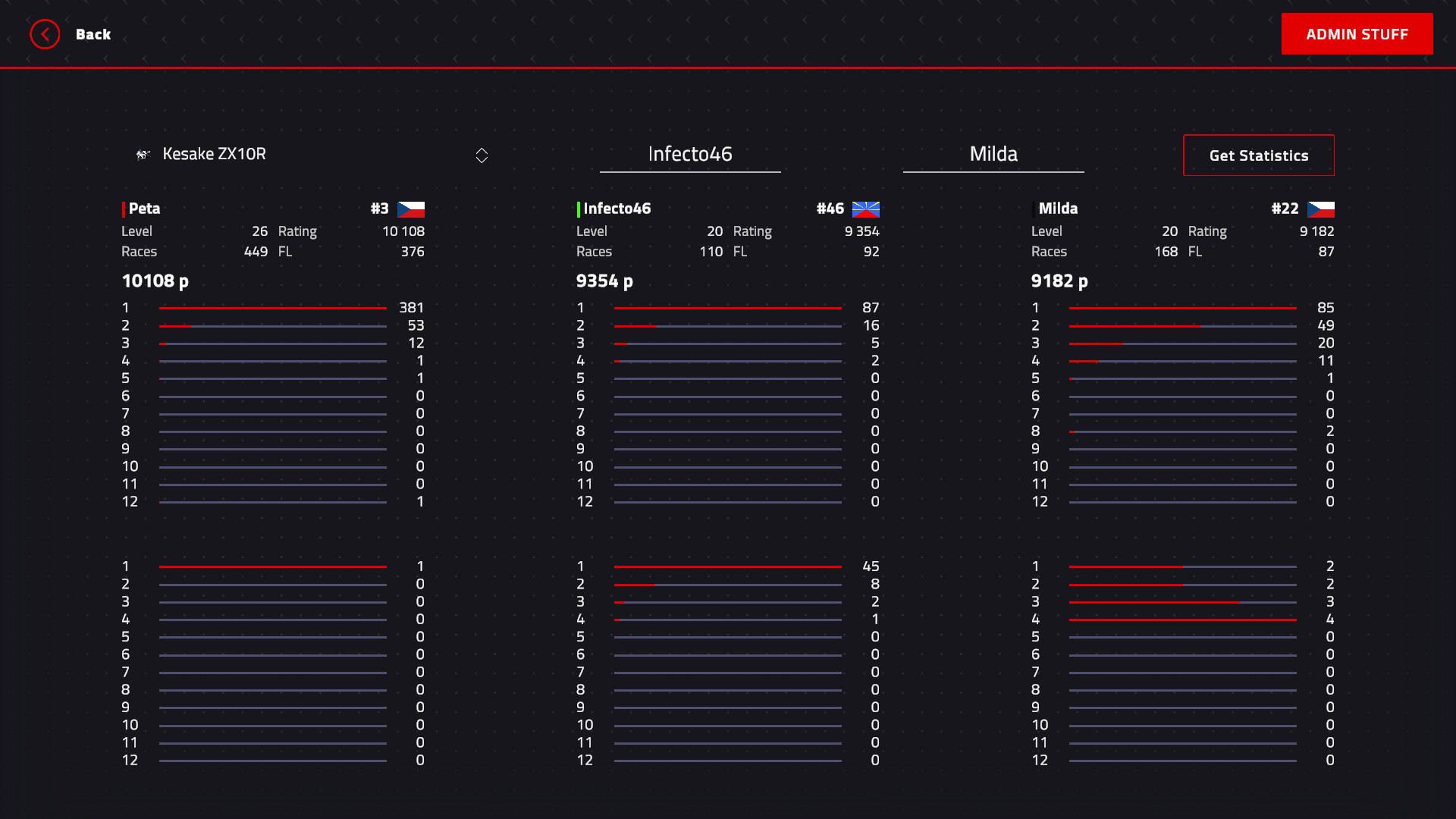Click the Réunion flag beside Infecto46 #46
The width and height of the screenshot is (1456, 819).
tap(865, 209)
